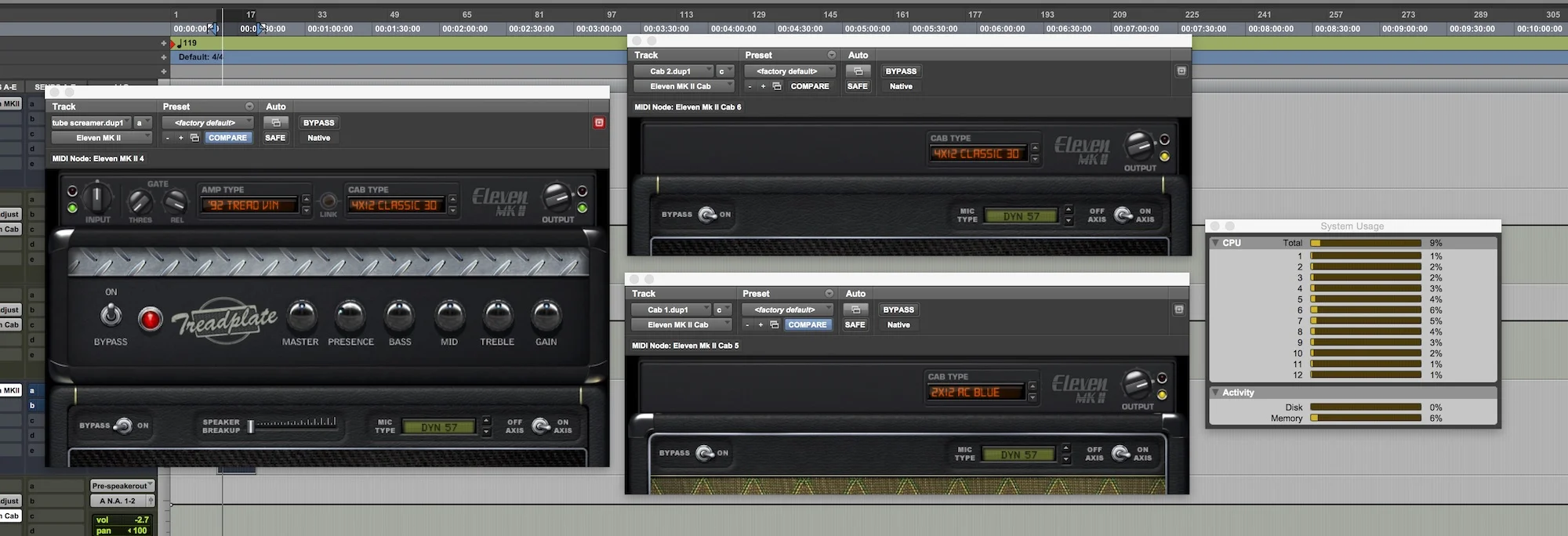1568x536 pixels.
Task: Toggle COMPARE in tube screamer plug-in window
Action: [x=228, y=138]
